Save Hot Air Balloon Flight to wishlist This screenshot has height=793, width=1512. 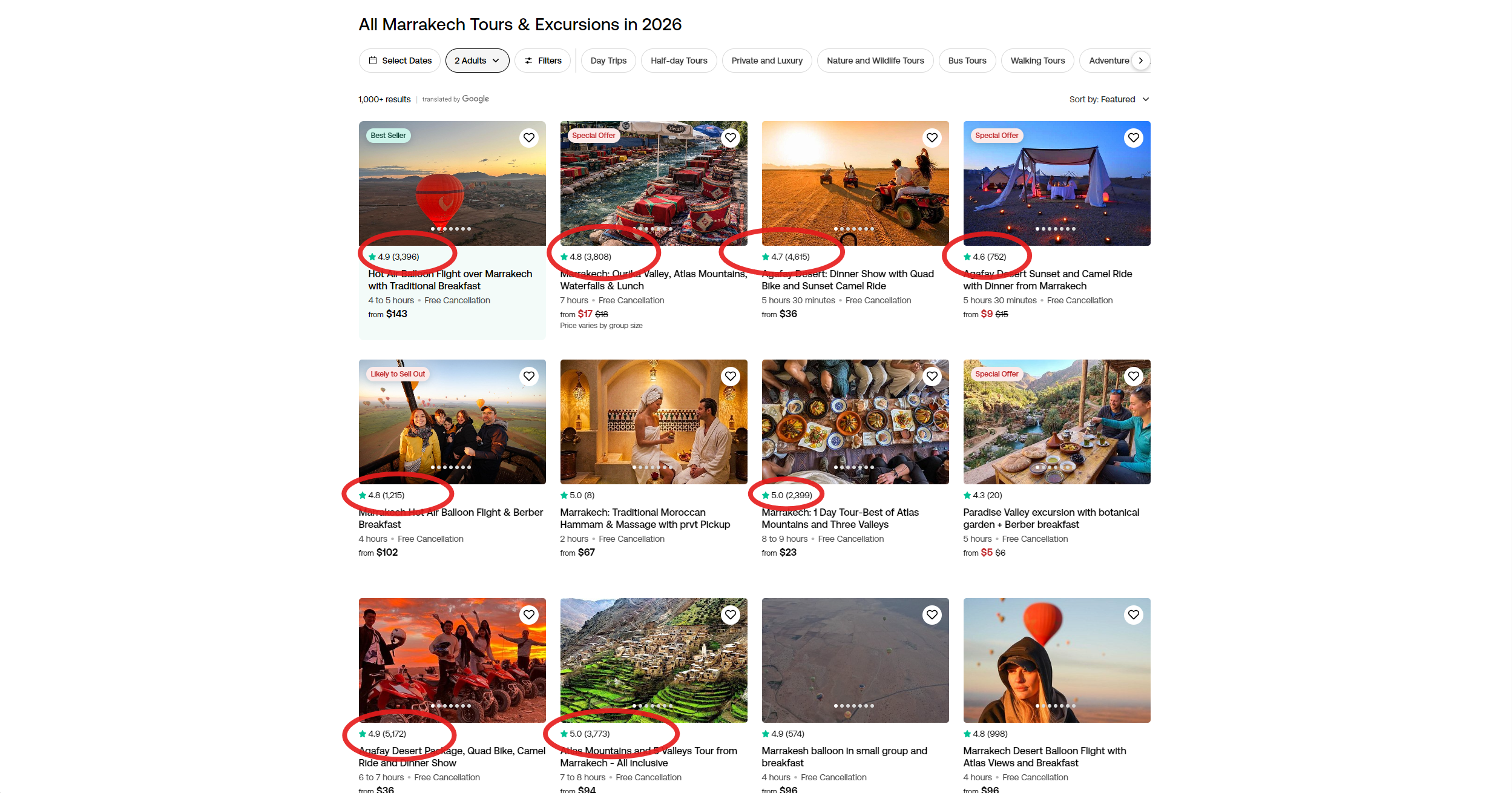point(528,138)
